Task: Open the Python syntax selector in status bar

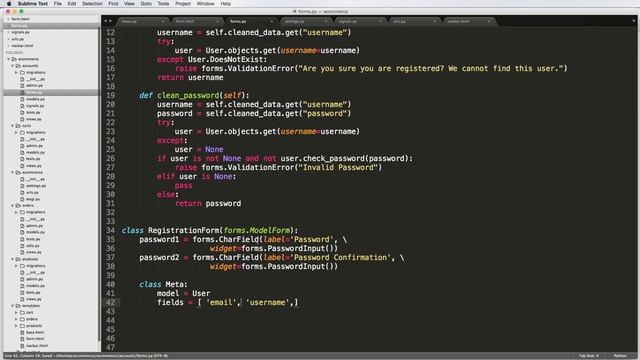Action: pos(620,356)
